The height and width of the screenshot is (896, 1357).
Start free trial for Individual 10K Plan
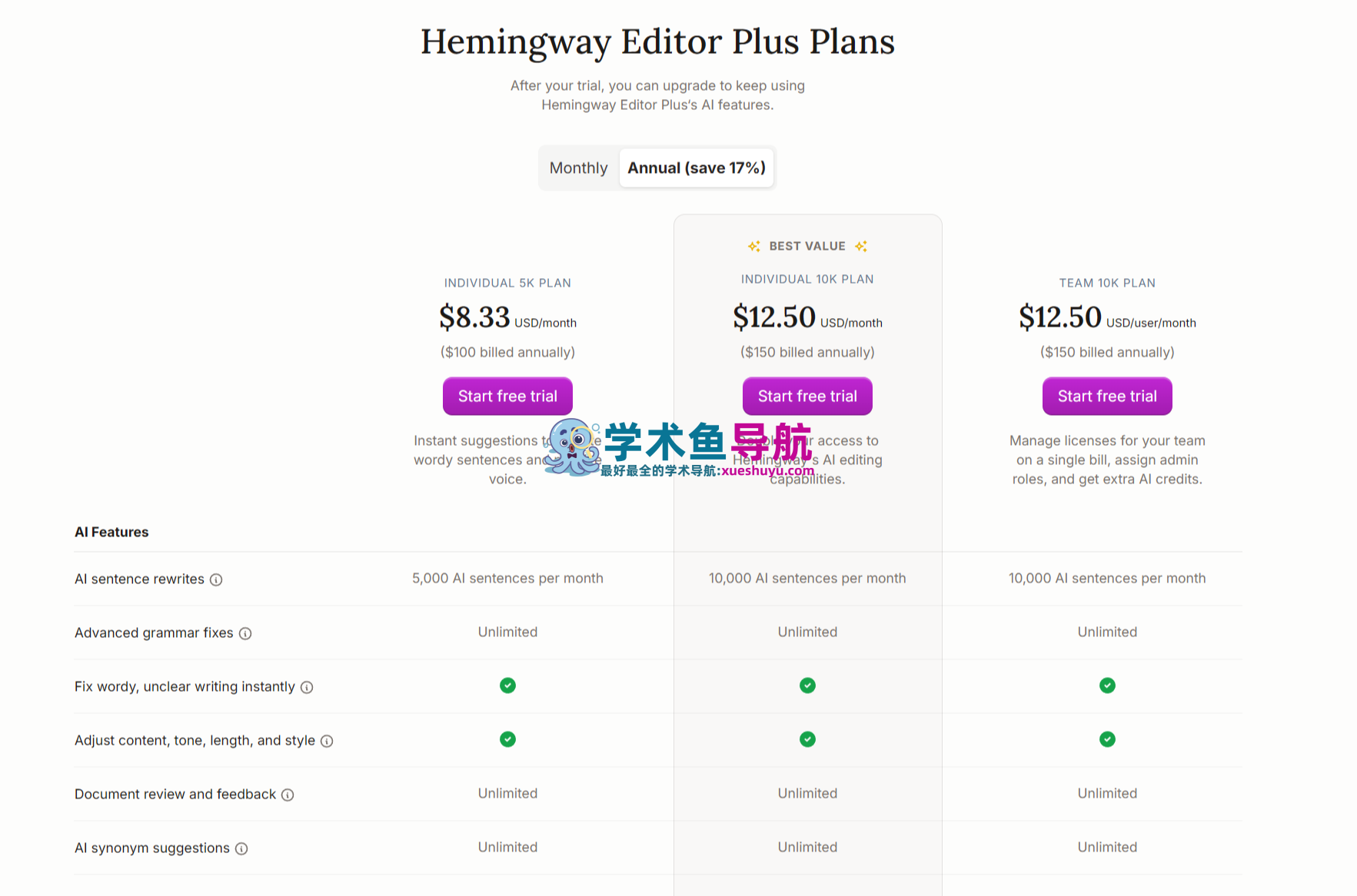807,396
